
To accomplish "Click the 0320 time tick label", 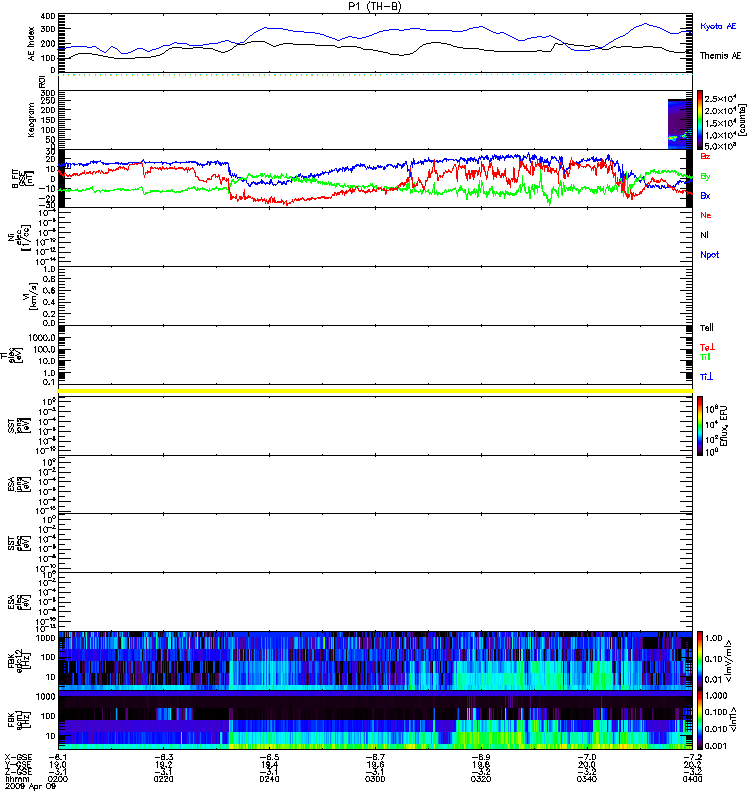I will tap(481, 779).
